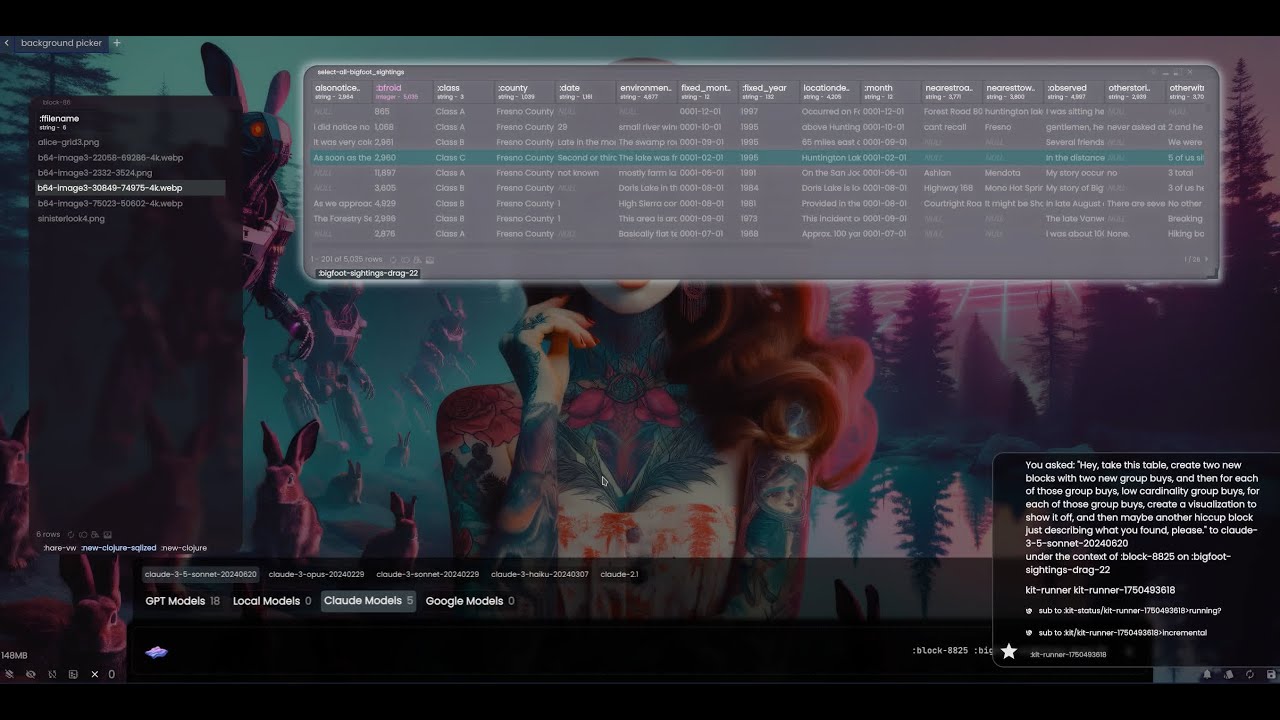Toggle the crossed-out eye visibility icon
This screenshot has height=720, width=1280.
click(31, 674)
